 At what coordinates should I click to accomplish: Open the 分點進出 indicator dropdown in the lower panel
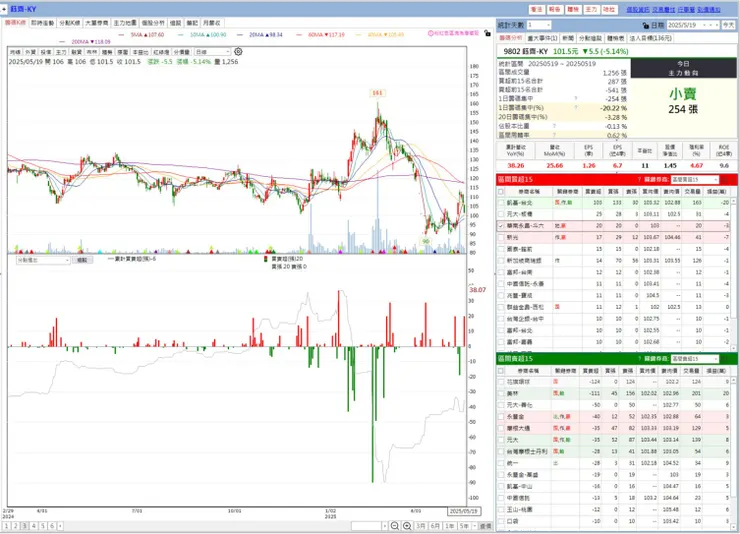[x=43, y=260]
